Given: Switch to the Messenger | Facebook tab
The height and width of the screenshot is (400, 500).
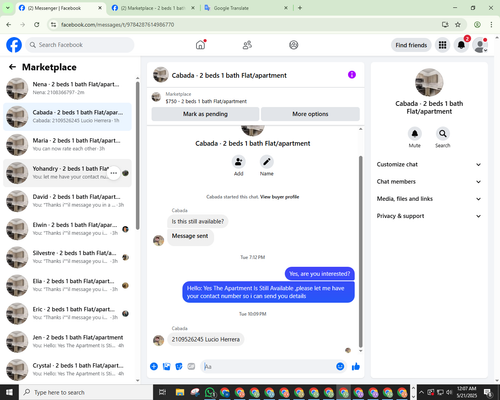Looking at the screenshot, I should click(61, 8).
